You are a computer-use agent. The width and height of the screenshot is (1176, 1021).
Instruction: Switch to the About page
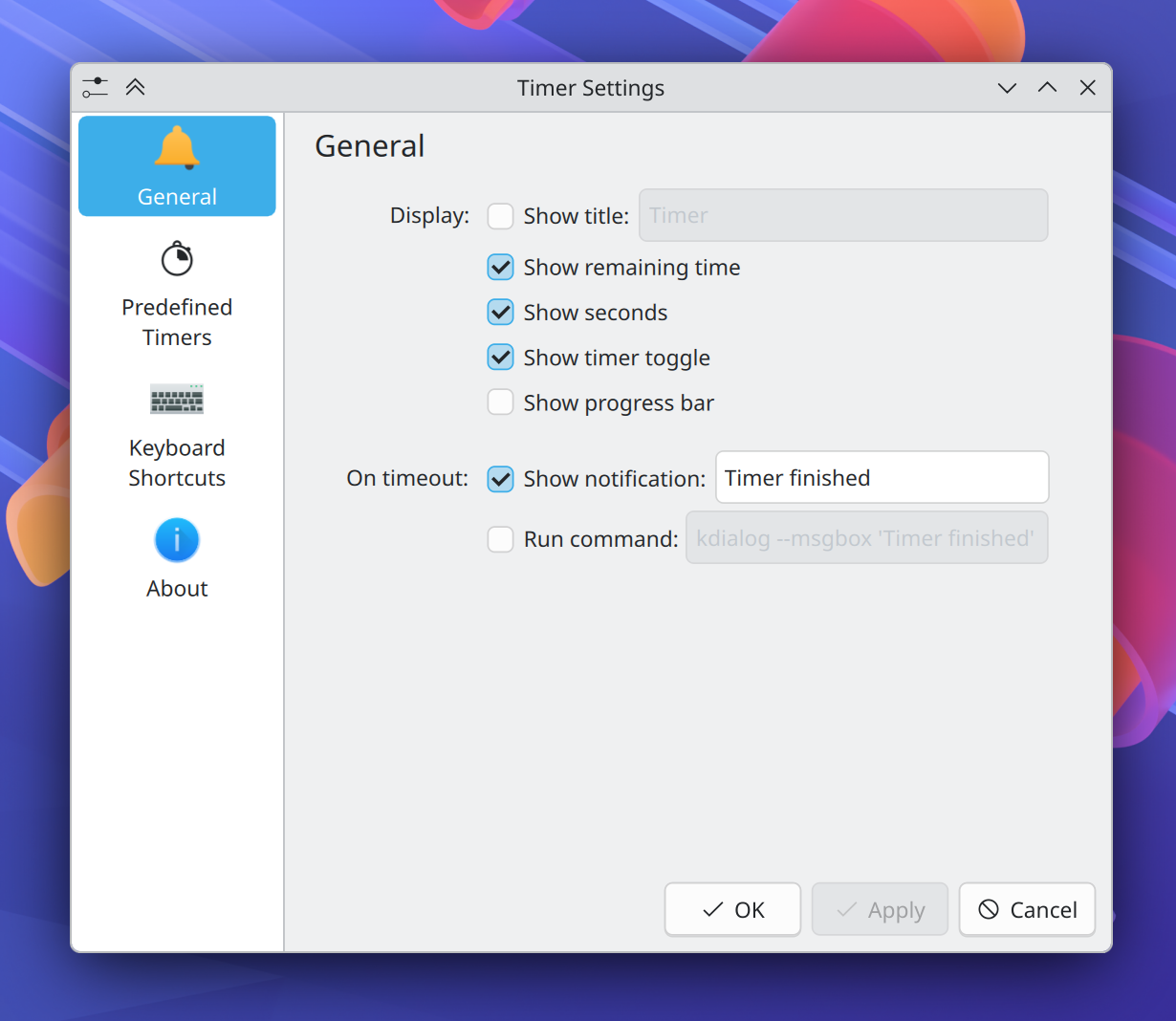pos(177,588)
